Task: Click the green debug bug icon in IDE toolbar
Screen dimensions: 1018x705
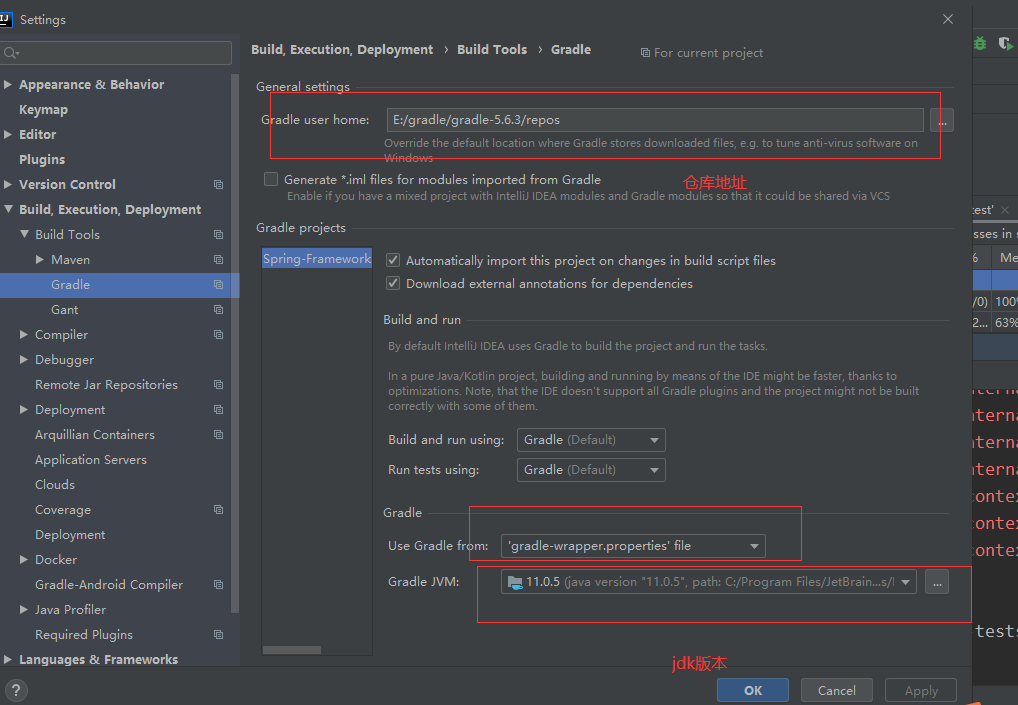Action: coord(980,43)
